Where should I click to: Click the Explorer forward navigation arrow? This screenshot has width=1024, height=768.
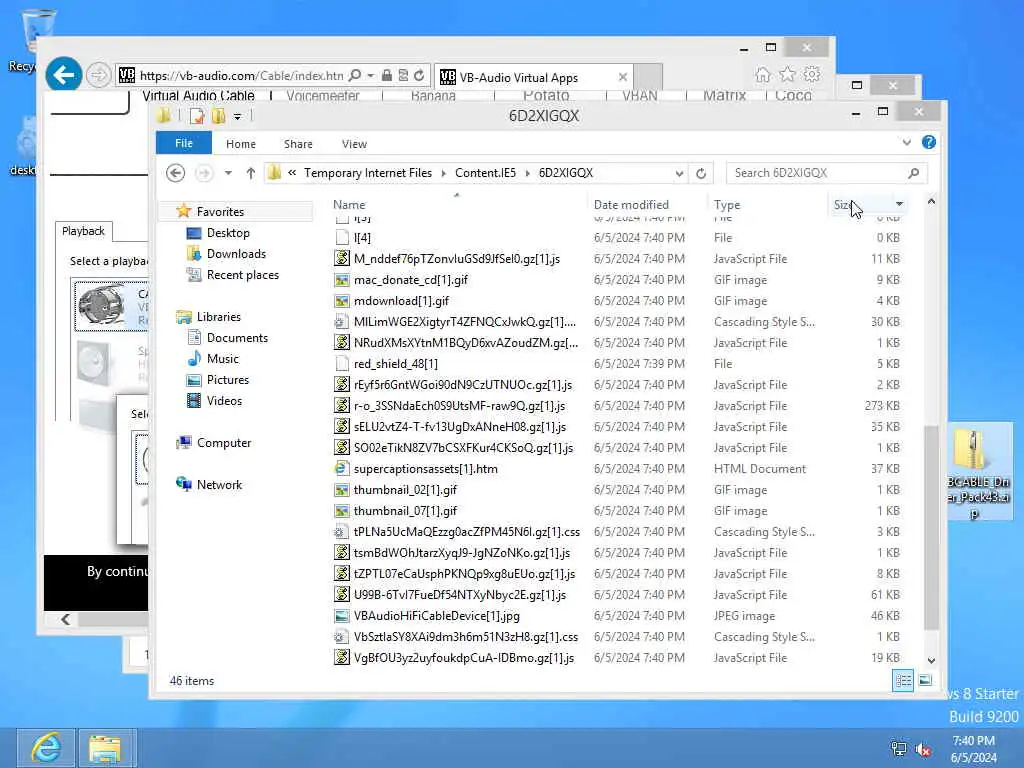204,173
